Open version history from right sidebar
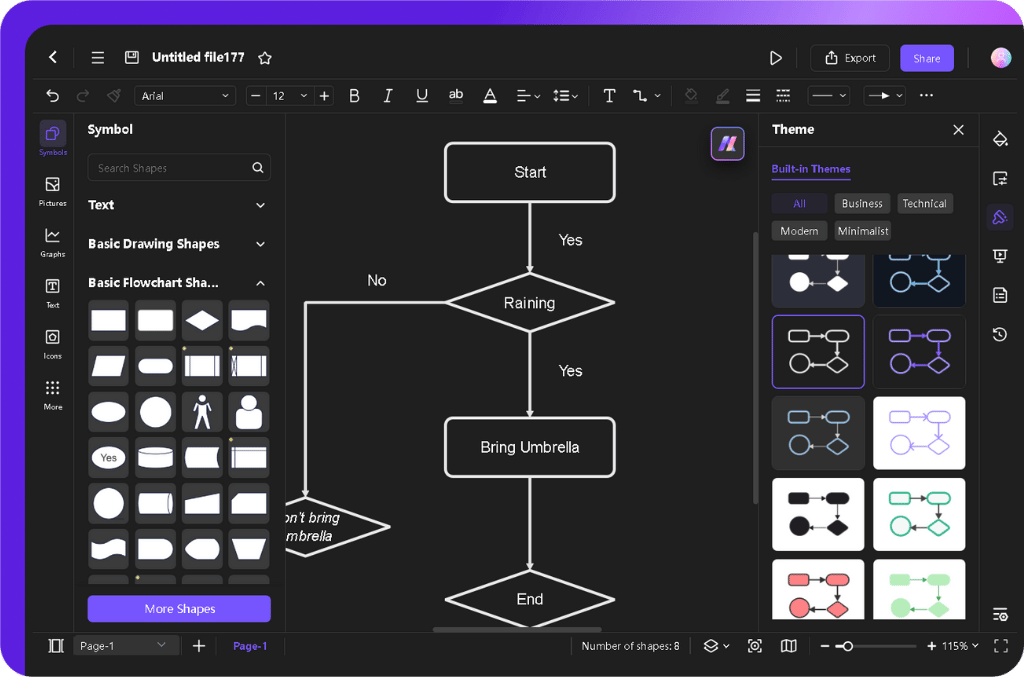Screen dimensions: 1024x677 (999, 334)
